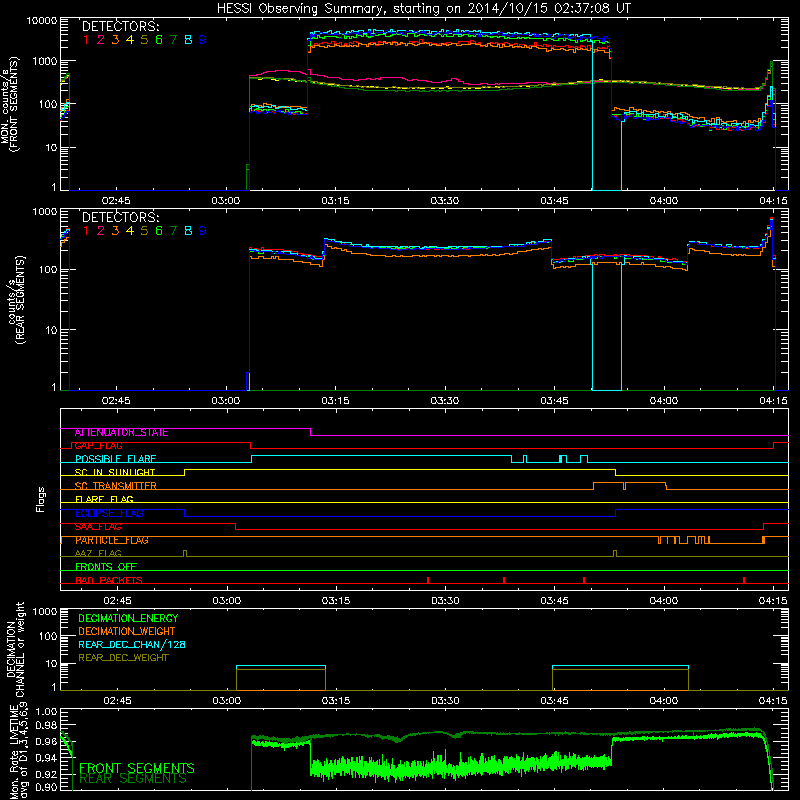Click the '0.92' tick on livetime axis
This screenshot has width=800, height=800.
[47, 774]
